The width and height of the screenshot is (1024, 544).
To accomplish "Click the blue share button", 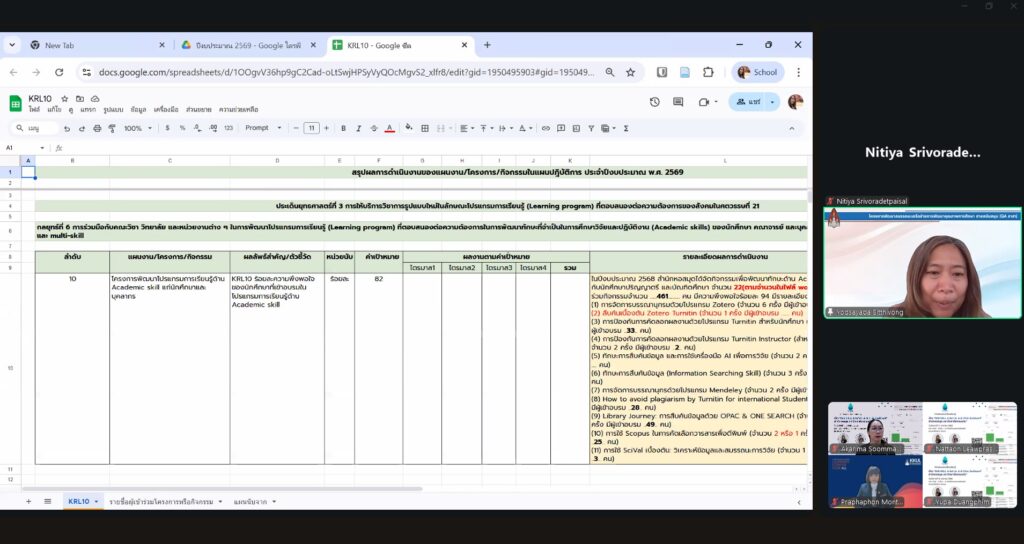I will 749,102.
